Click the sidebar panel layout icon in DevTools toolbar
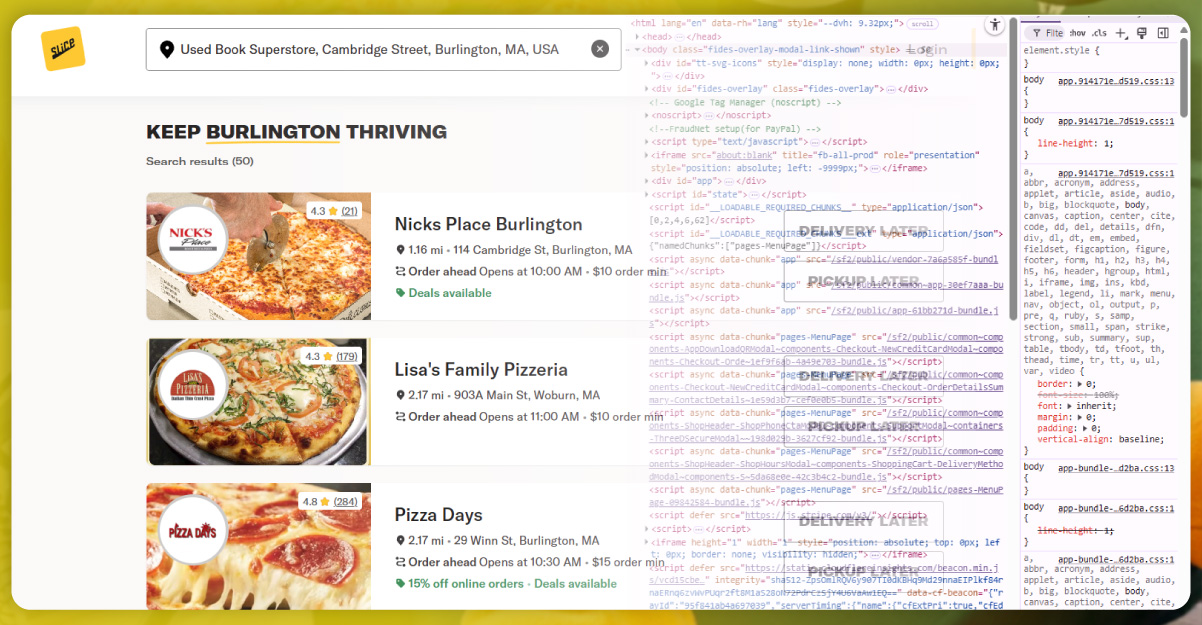Viewport: 1202px width, 625px height. click(1163, 32)
